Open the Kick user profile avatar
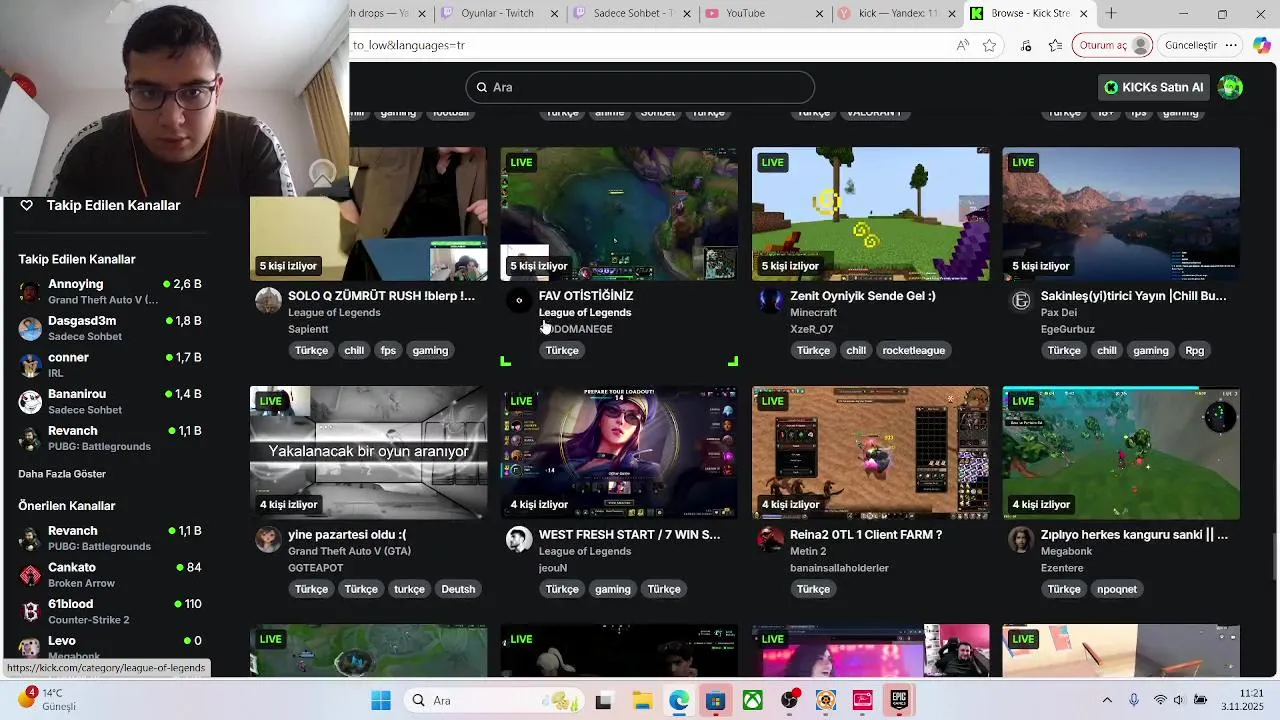 click(x=1230, y=87)
